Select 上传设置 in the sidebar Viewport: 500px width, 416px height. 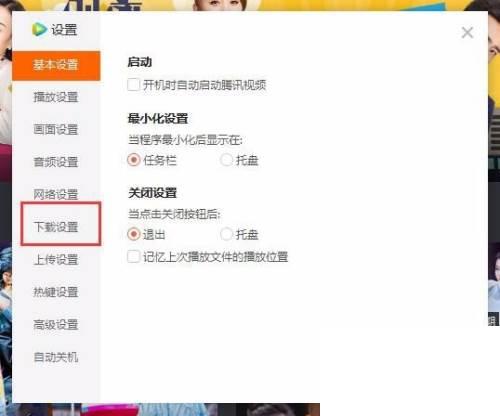(x=56, y=260)
